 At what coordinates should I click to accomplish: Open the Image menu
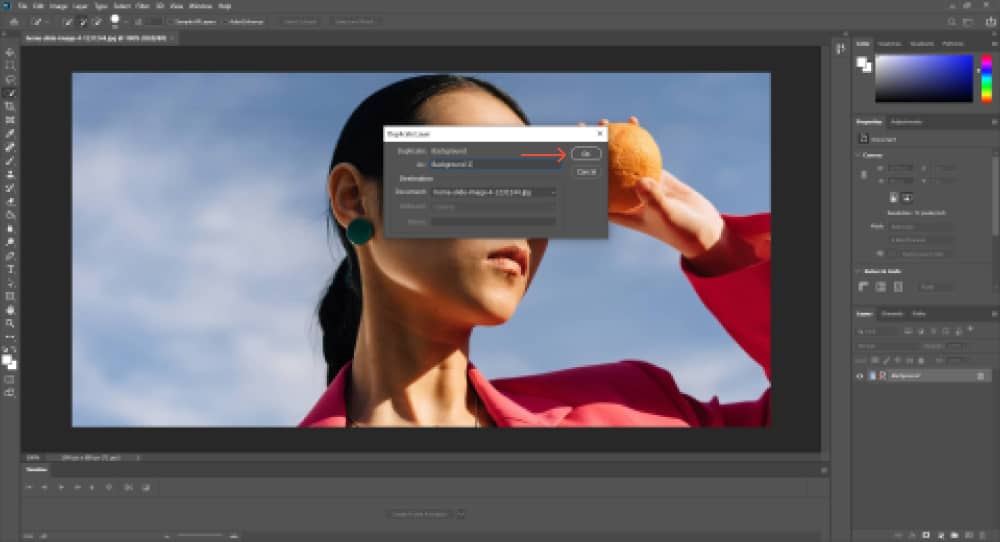58,6
